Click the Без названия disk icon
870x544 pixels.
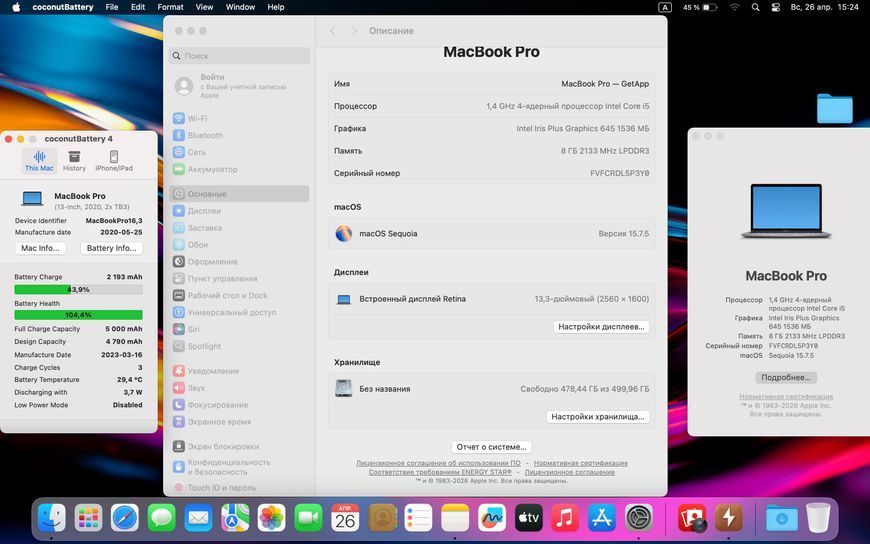pyautogui.click(x=343, y=388)
